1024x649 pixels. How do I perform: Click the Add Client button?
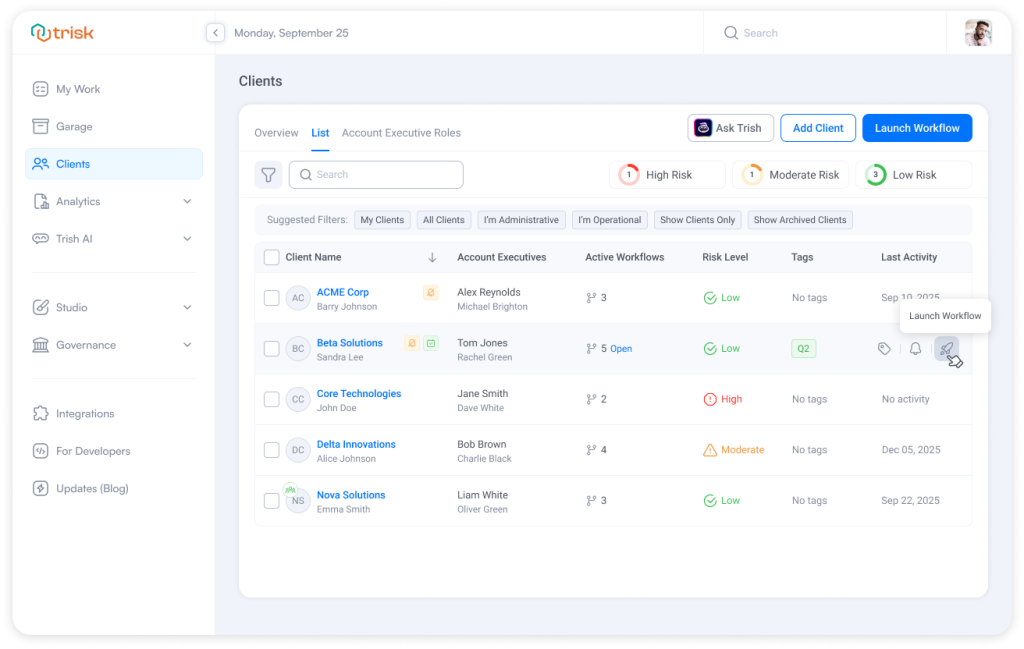pyautogui.click(x=817, y=127)
